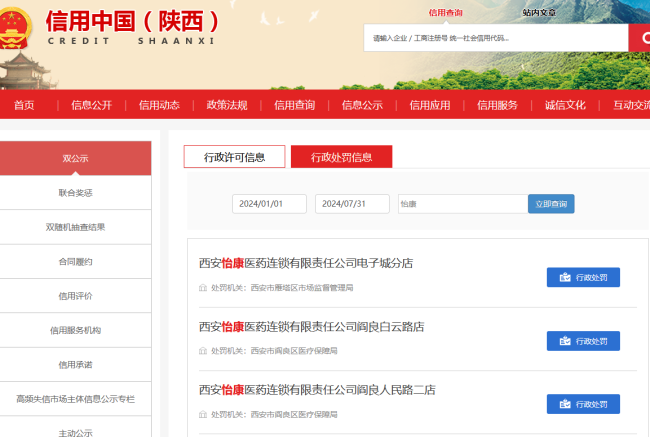This screenshot has height=437, width=650.
Task: Click the start date field 2024/01/01
Action: pyautogui.click(x=269, y=204)
